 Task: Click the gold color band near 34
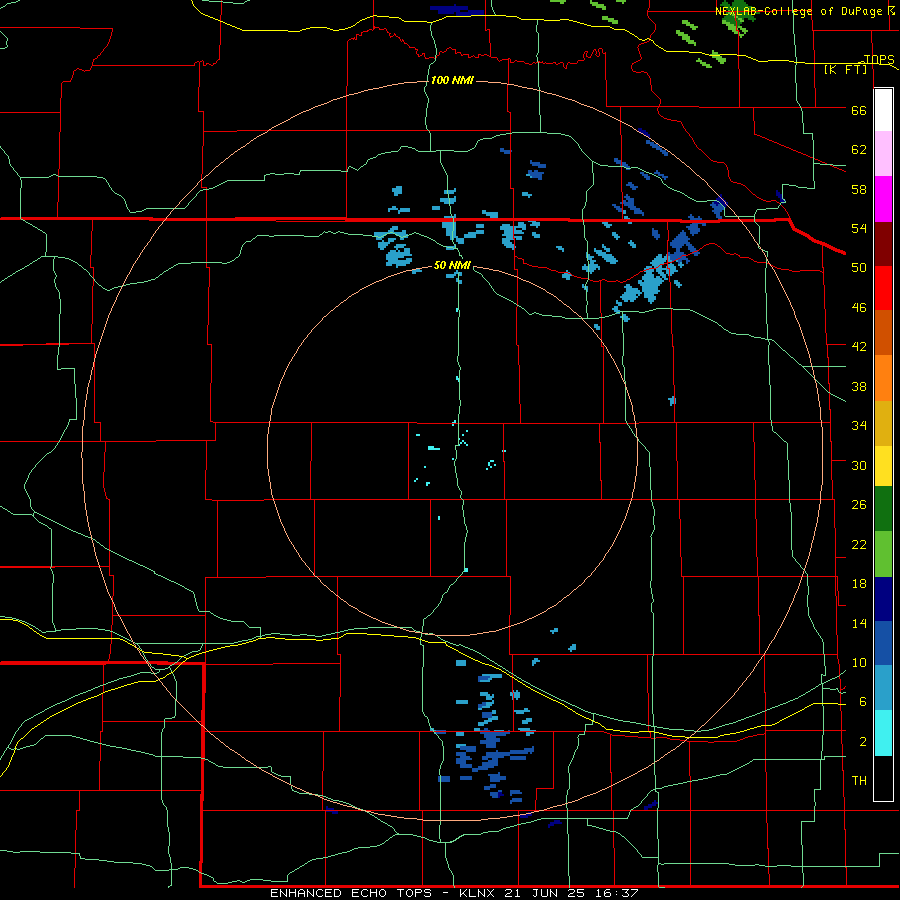click(883, 423)
